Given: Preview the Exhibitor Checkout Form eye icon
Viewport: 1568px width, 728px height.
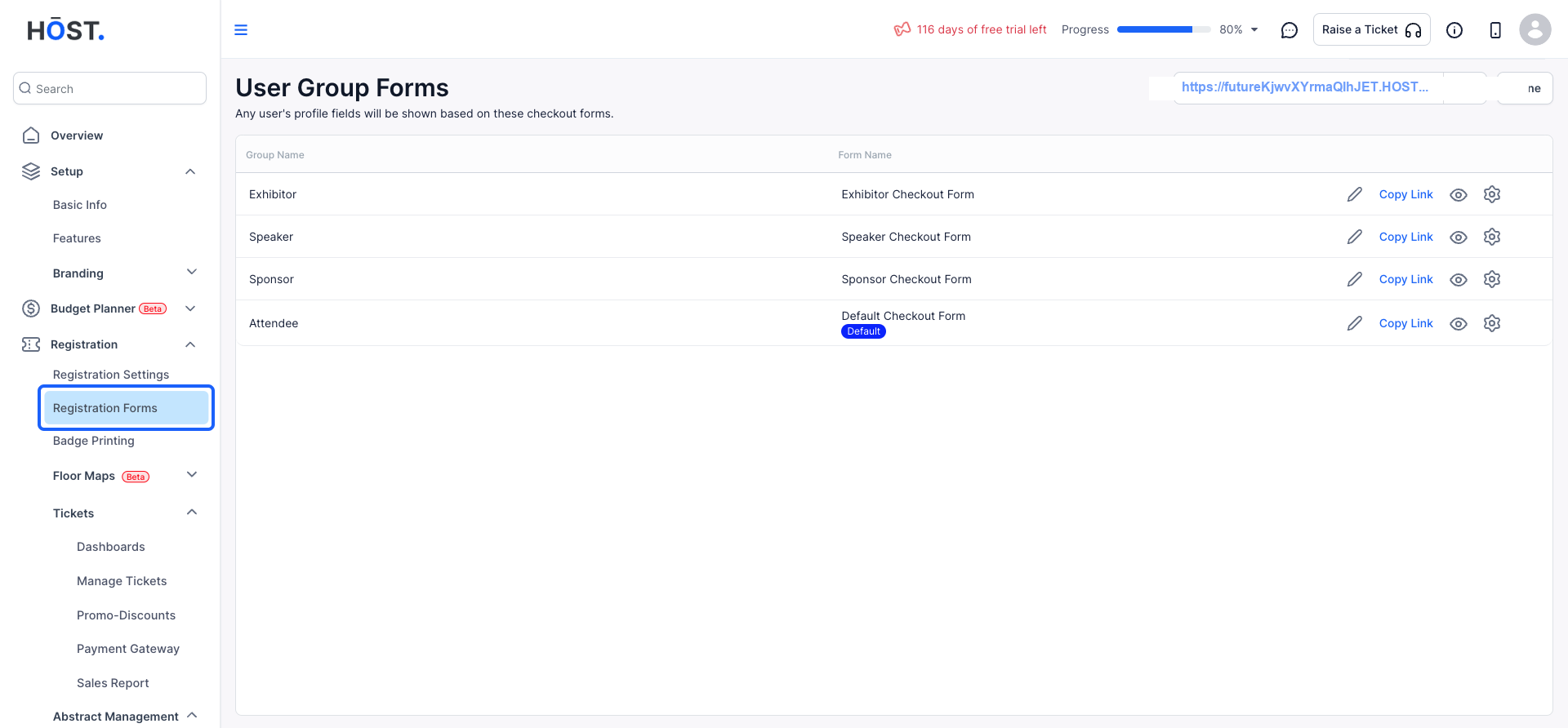Looking at the screenshot, I should click(x=1459, y=194).
